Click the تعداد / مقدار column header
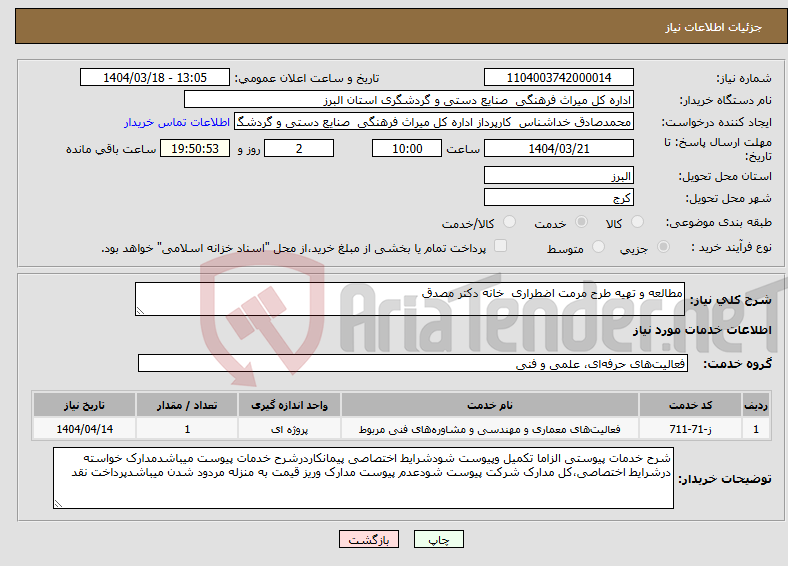 187,405
